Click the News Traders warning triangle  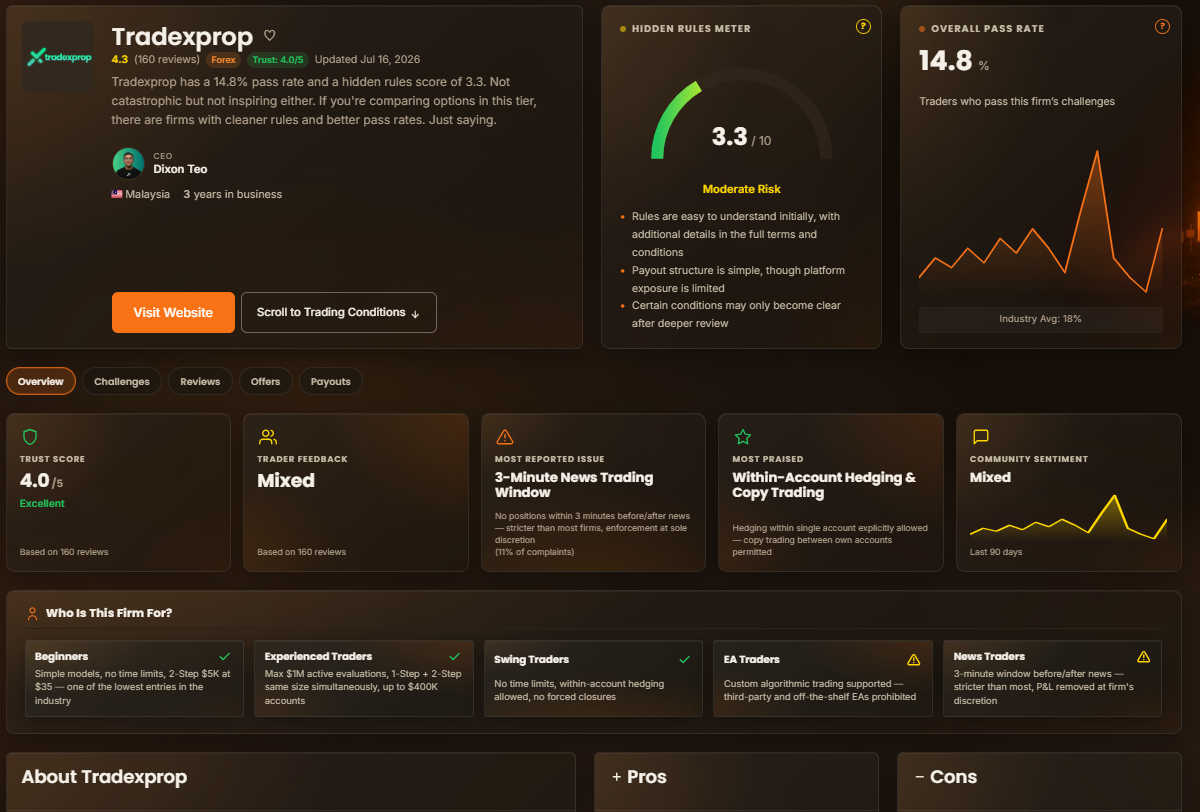(1143, 657)
